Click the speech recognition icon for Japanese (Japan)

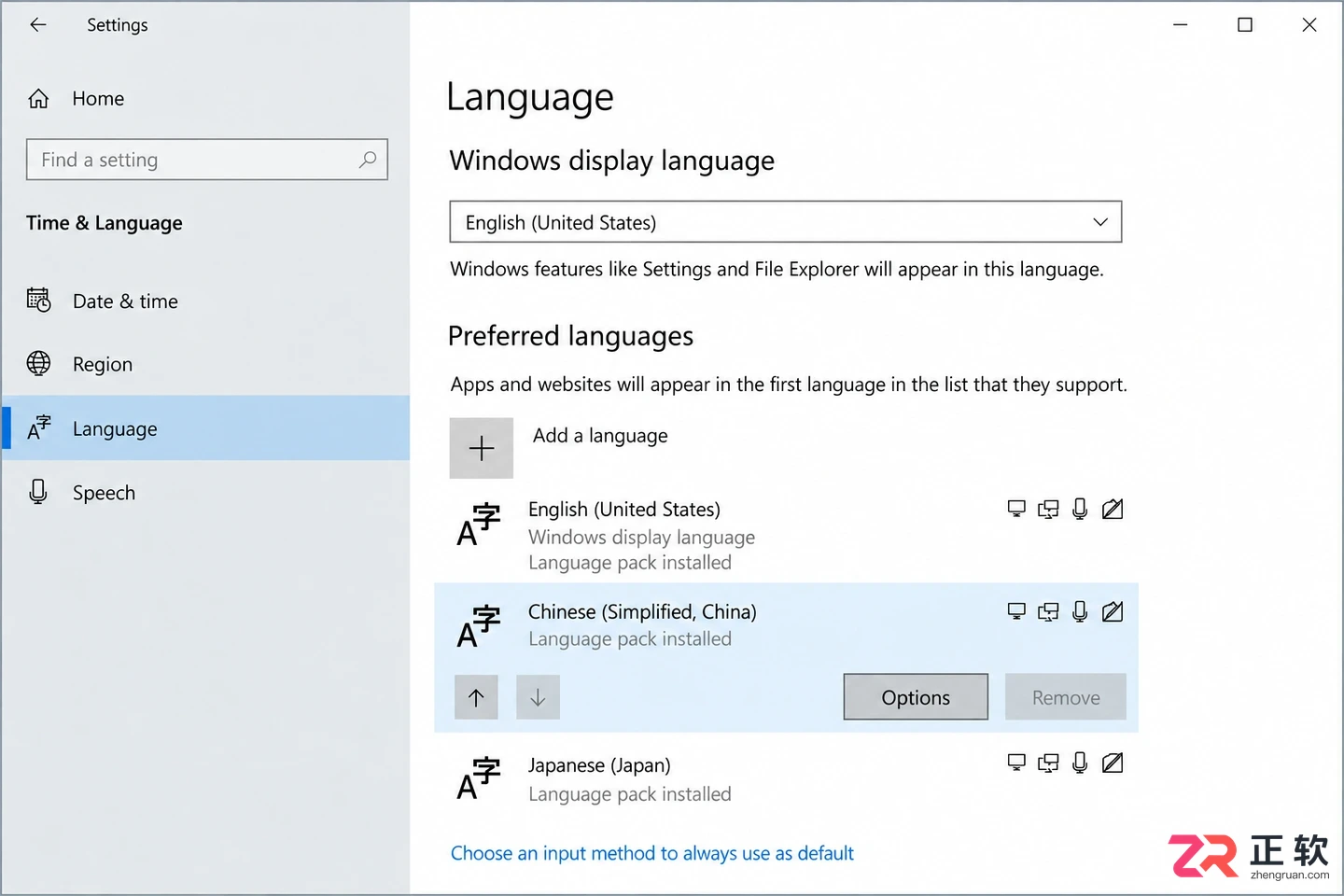pos(1080,763)
